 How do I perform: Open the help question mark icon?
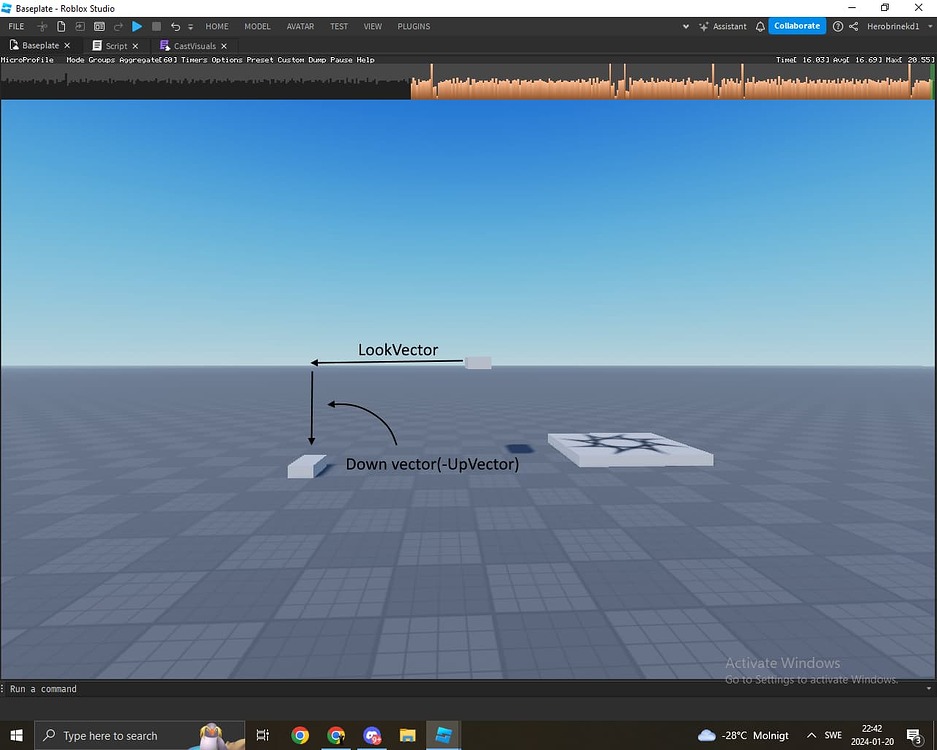838,26
